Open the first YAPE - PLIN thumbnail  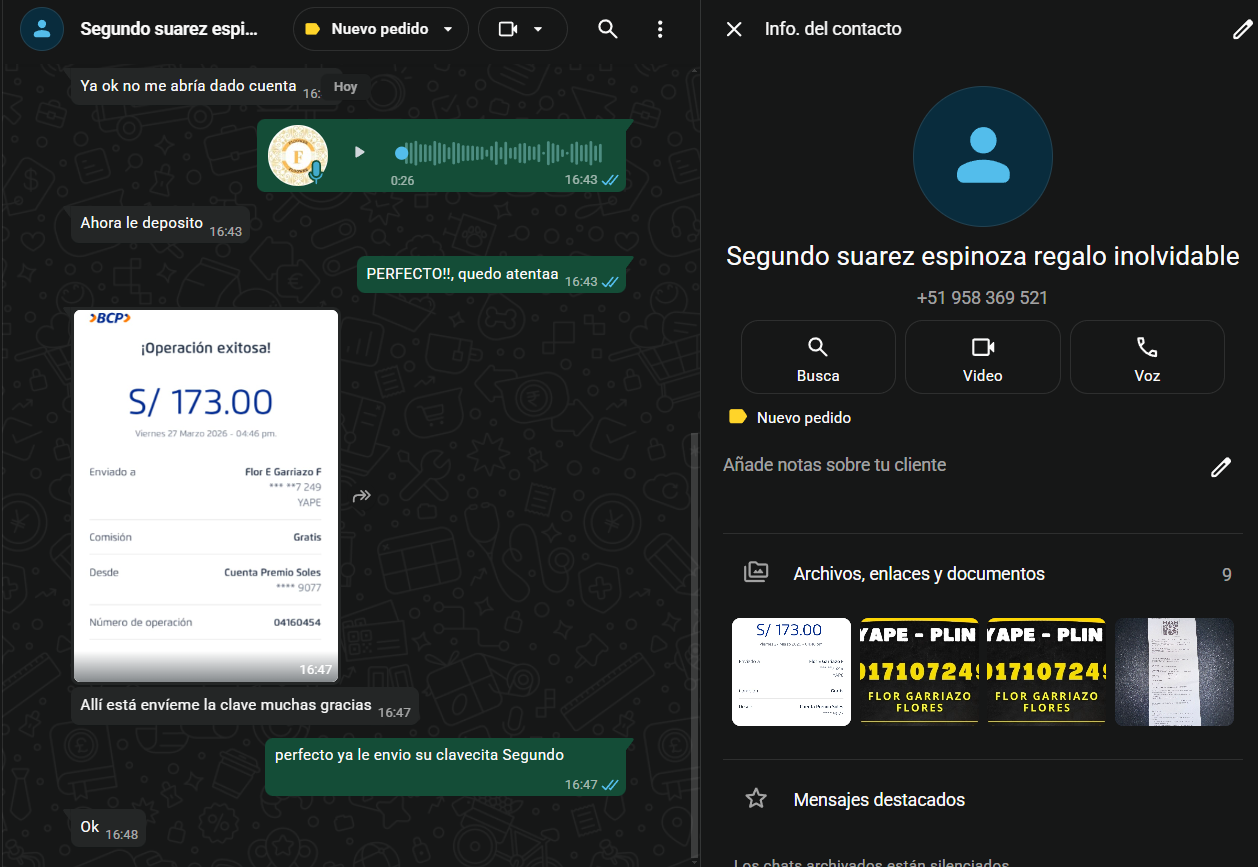pos(919,671)
